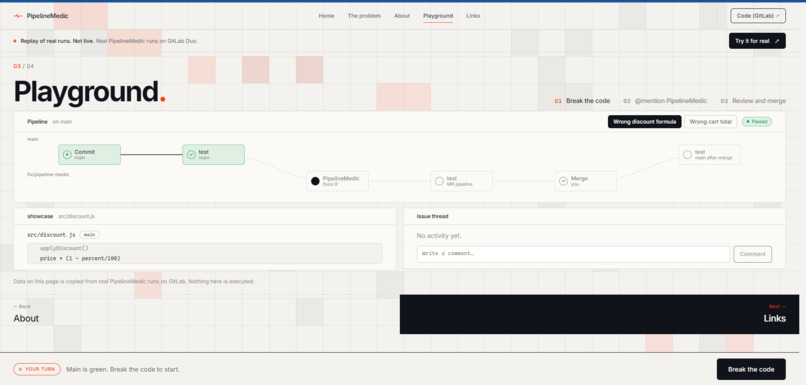Click the No activity yet. text
The height and width of the screenshot is (385, 806).
point(439,236)
